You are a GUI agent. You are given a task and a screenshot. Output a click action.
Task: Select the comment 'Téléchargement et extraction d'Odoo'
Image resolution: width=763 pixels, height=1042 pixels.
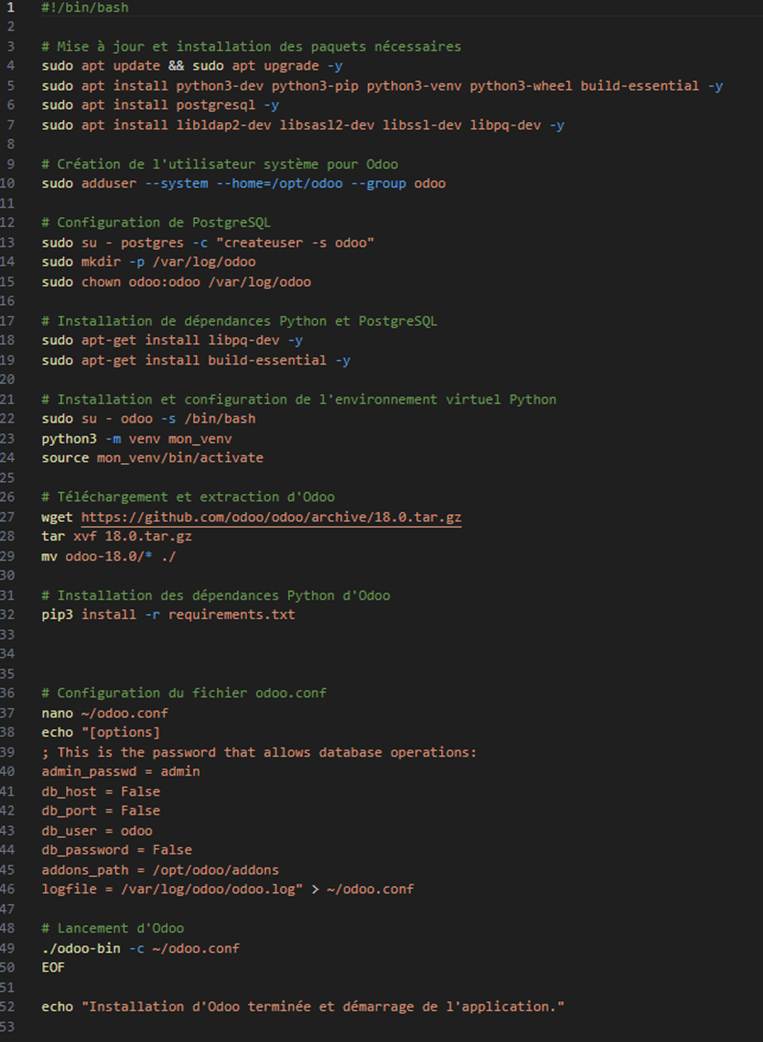point(188,497)
